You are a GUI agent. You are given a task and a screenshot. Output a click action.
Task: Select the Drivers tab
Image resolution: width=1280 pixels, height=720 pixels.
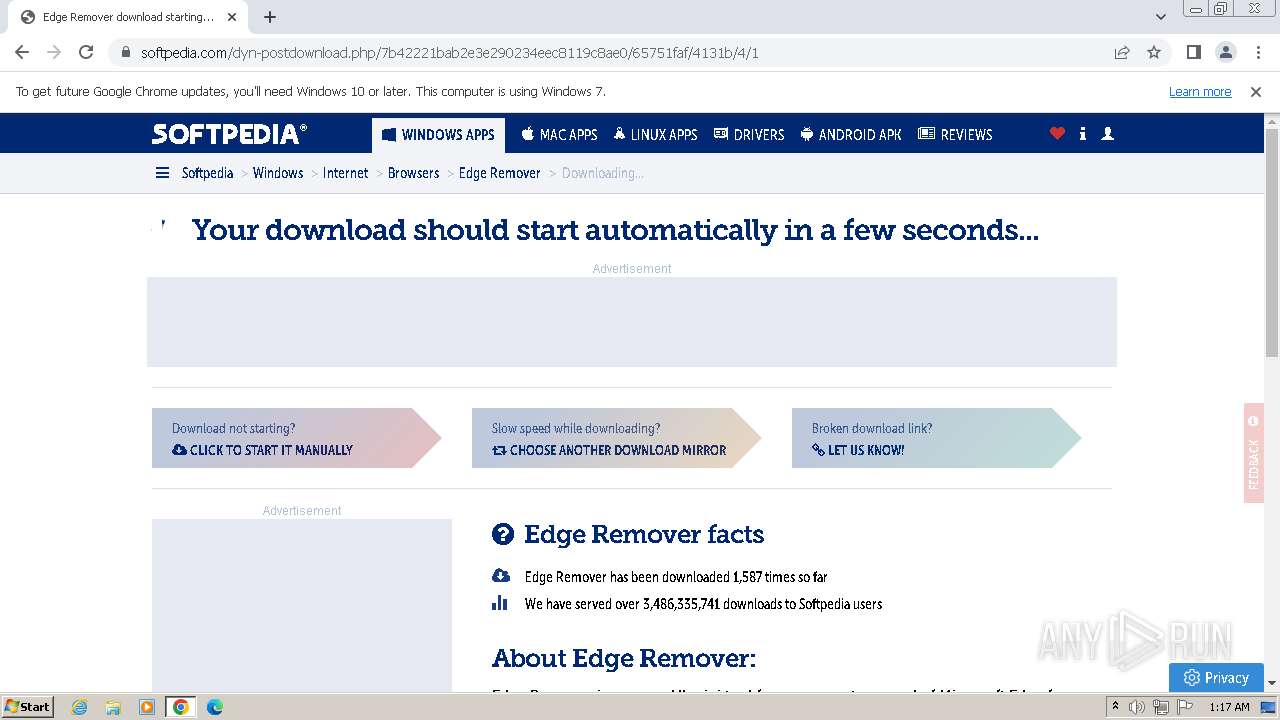coord(749,134)
